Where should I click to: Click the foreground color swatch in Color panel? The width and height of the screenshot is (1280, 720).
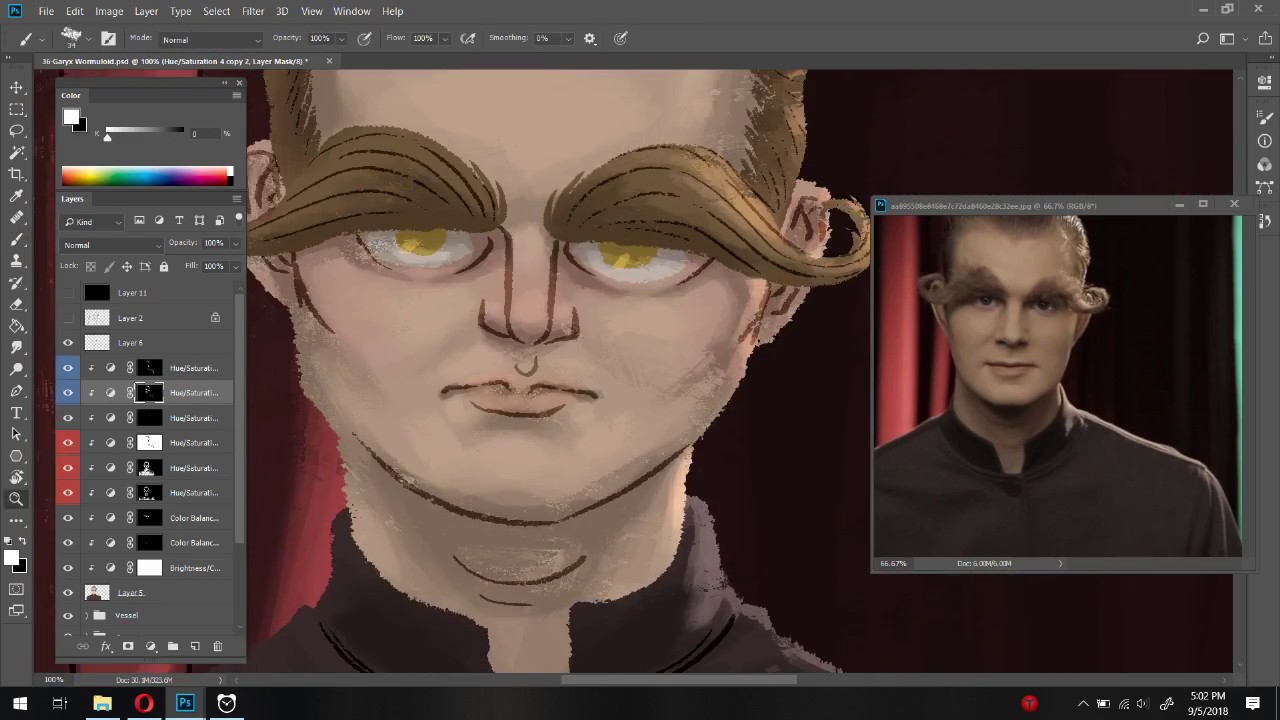click(x=71, y=118)
